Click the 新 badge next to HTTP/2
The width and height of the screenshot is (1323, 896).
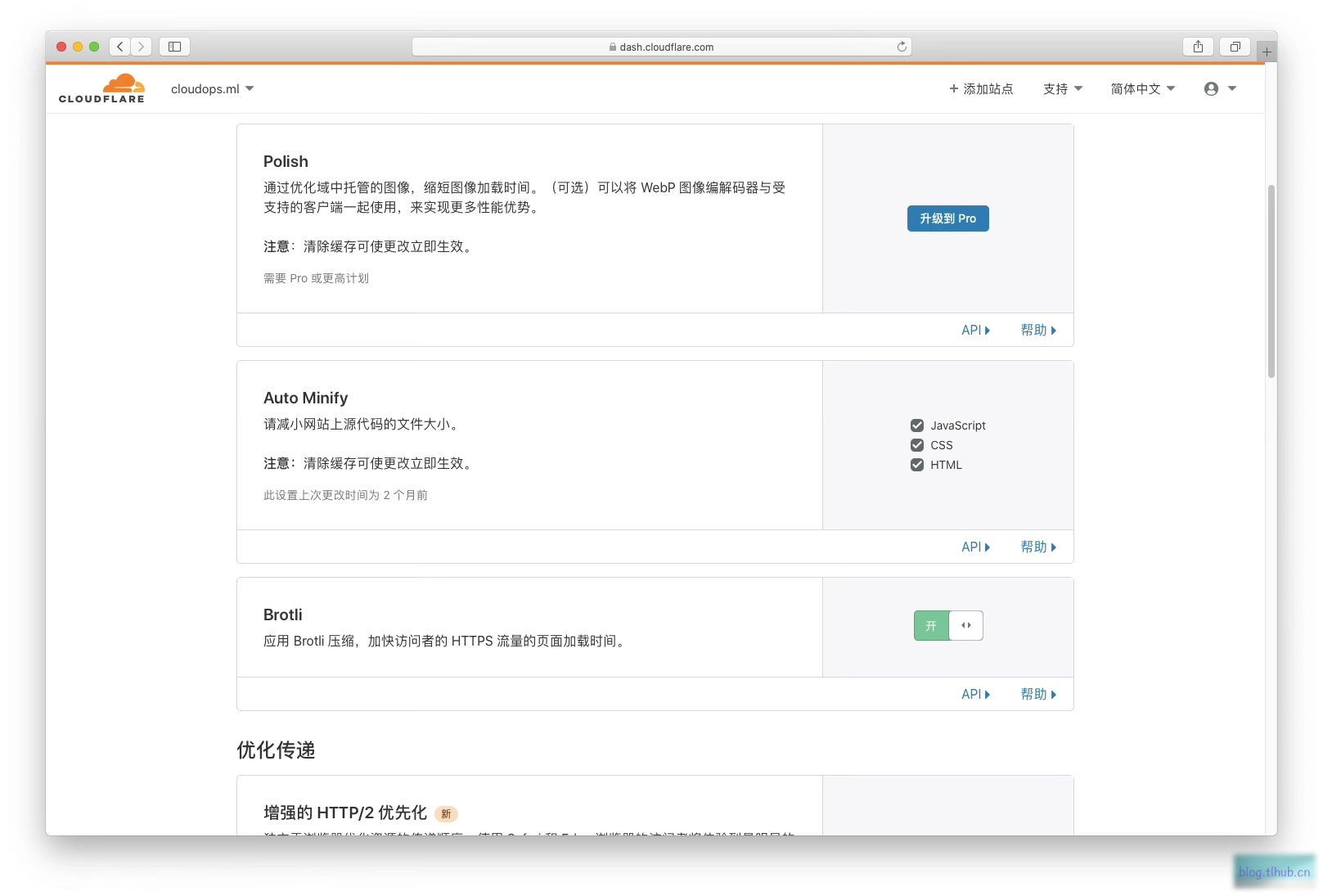point(446,813)
